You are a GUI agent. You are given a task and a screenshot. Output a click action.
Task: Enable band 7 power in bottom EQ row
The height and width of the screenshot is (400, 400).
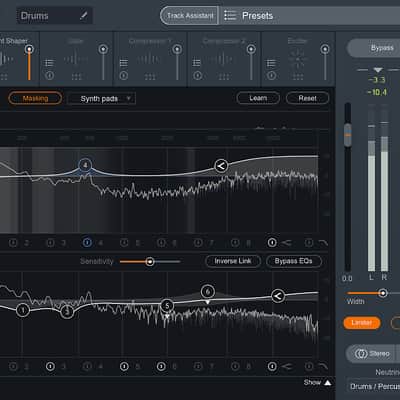pos(198,367)
